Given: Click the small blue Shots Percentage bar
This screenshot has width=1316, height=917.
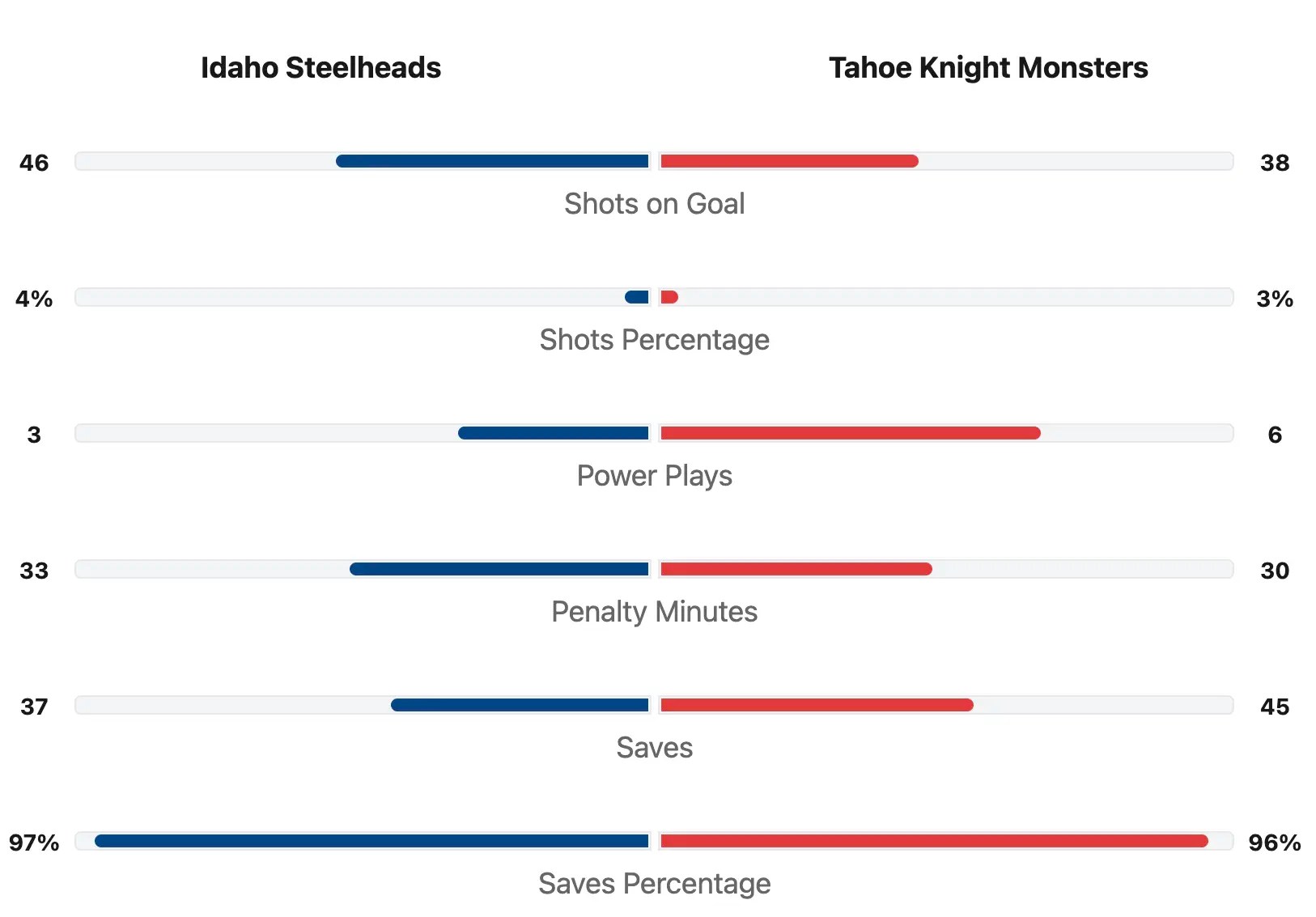Looking at the screenshot, I should coord(637,297).
